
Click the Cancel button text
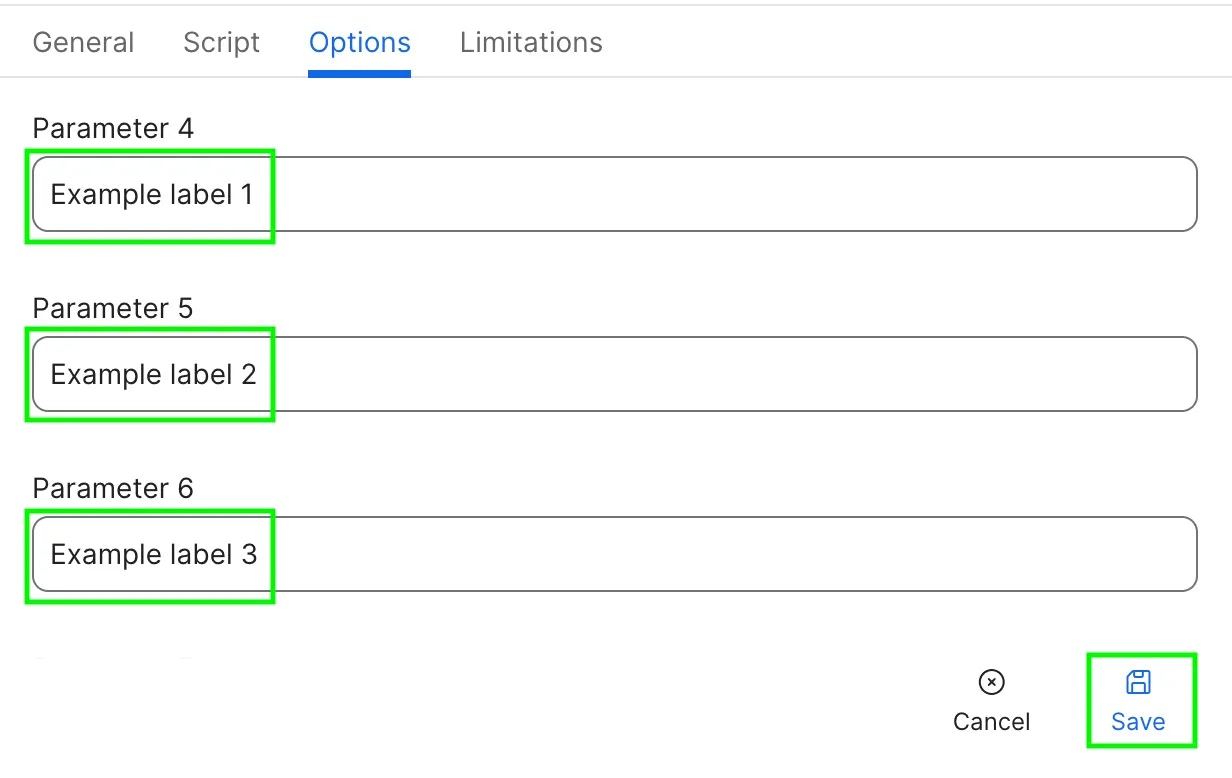(991, 722)
